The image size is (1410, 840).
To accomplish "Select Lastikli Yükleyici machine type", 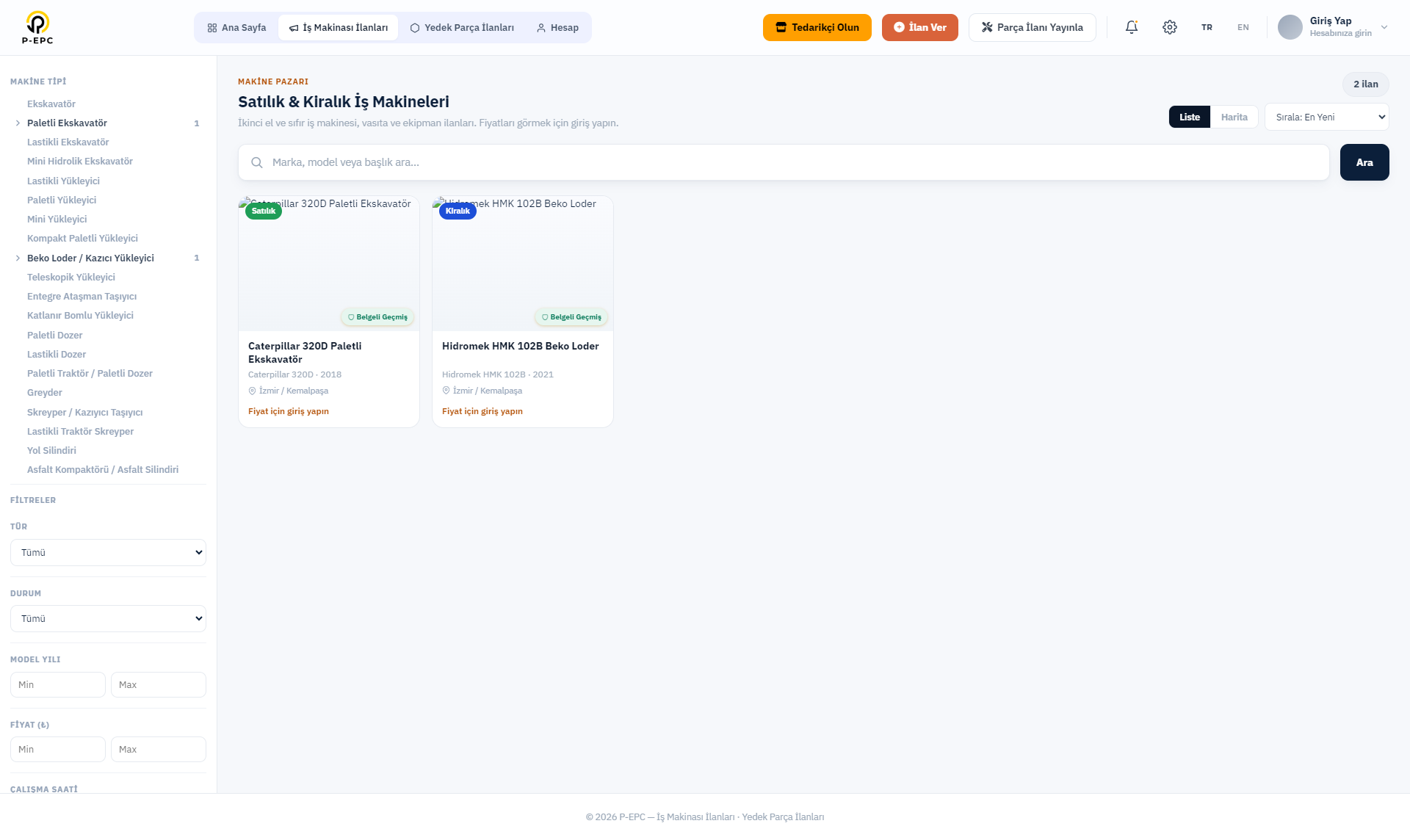I will pyautogui.click(x=63, y=181).
